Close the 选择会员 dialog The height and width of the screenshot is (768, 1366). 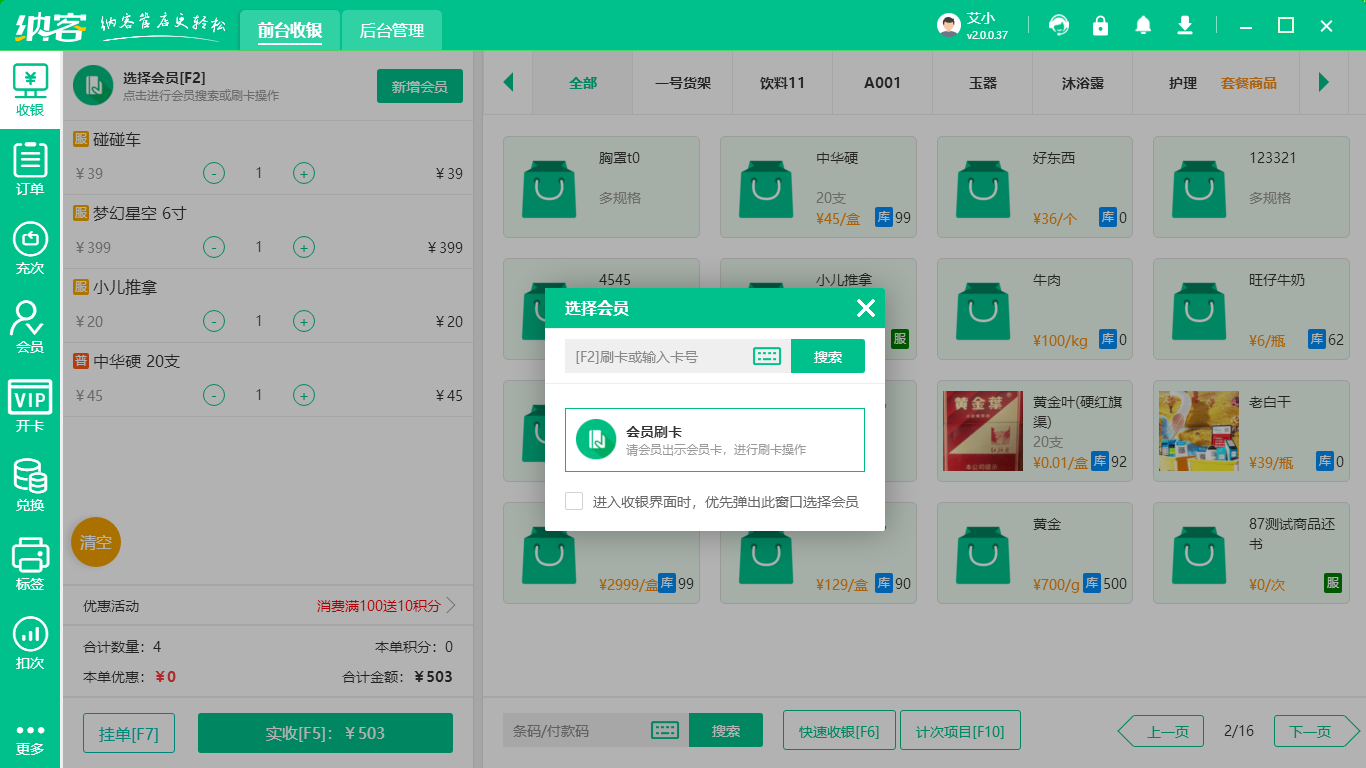[x=866, y=308]
